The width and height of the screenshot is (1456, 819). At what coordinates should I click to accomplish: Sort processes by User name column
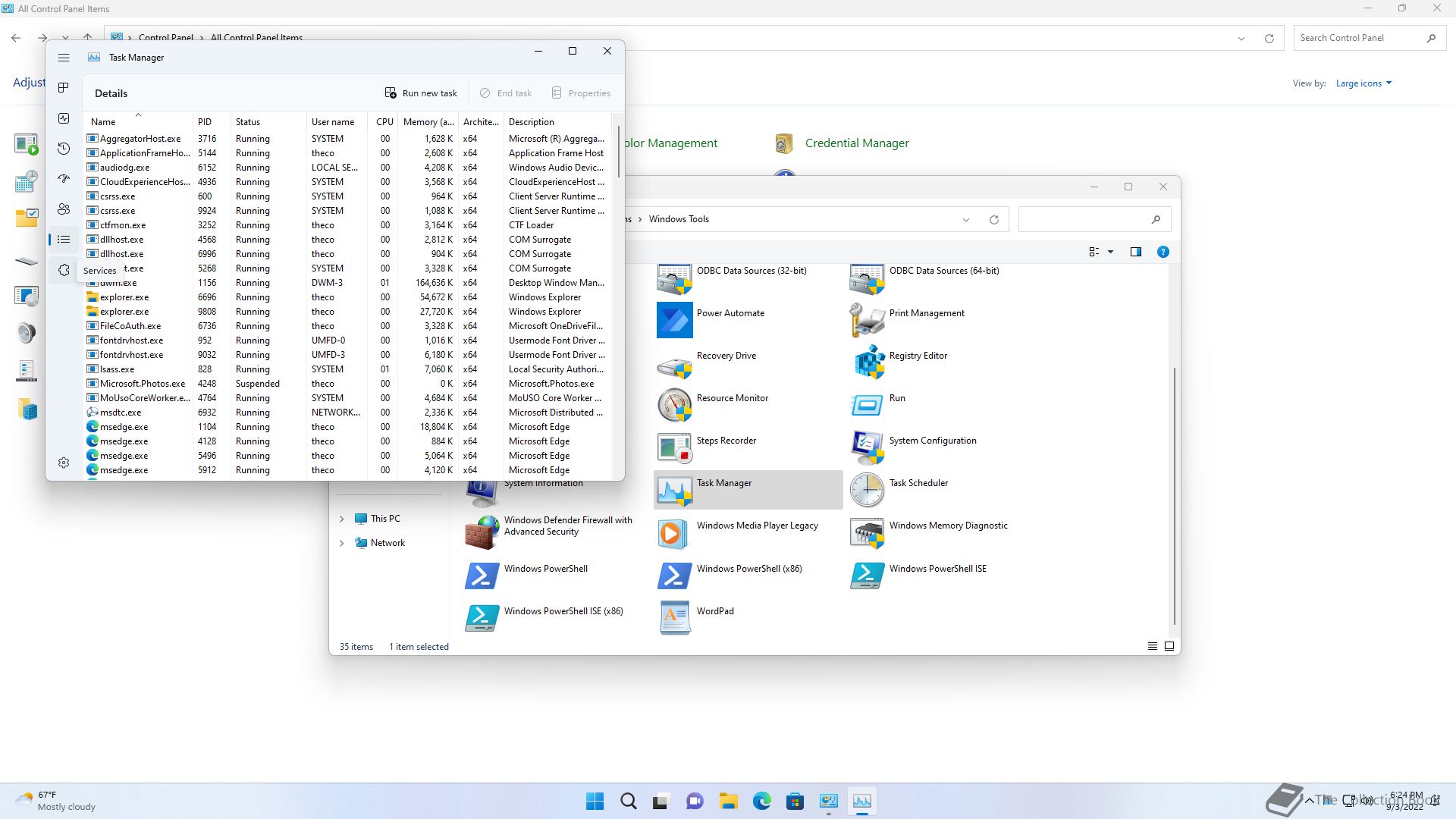[337, 122]
